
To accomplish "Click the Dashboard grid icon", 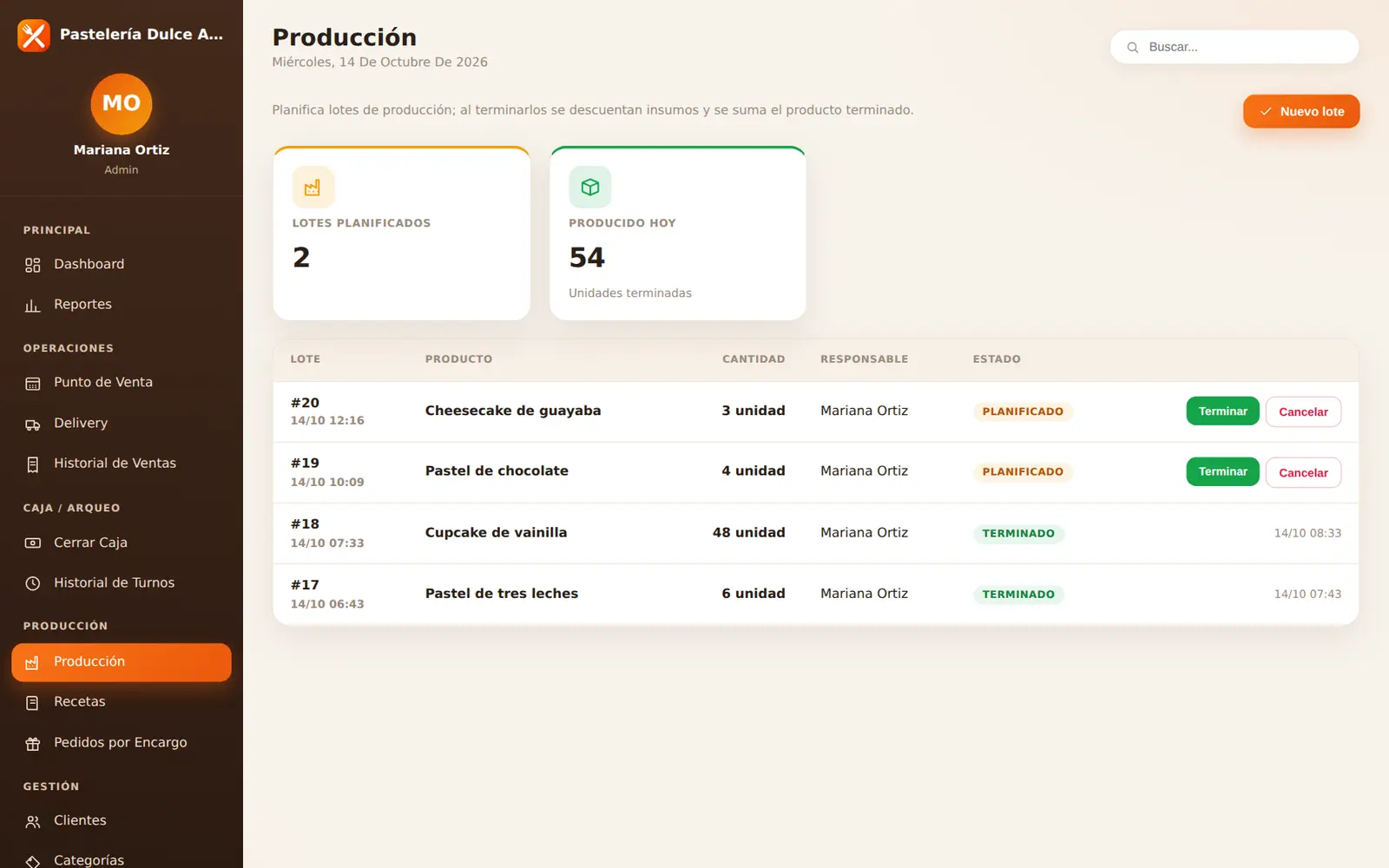I will [33, 265].
